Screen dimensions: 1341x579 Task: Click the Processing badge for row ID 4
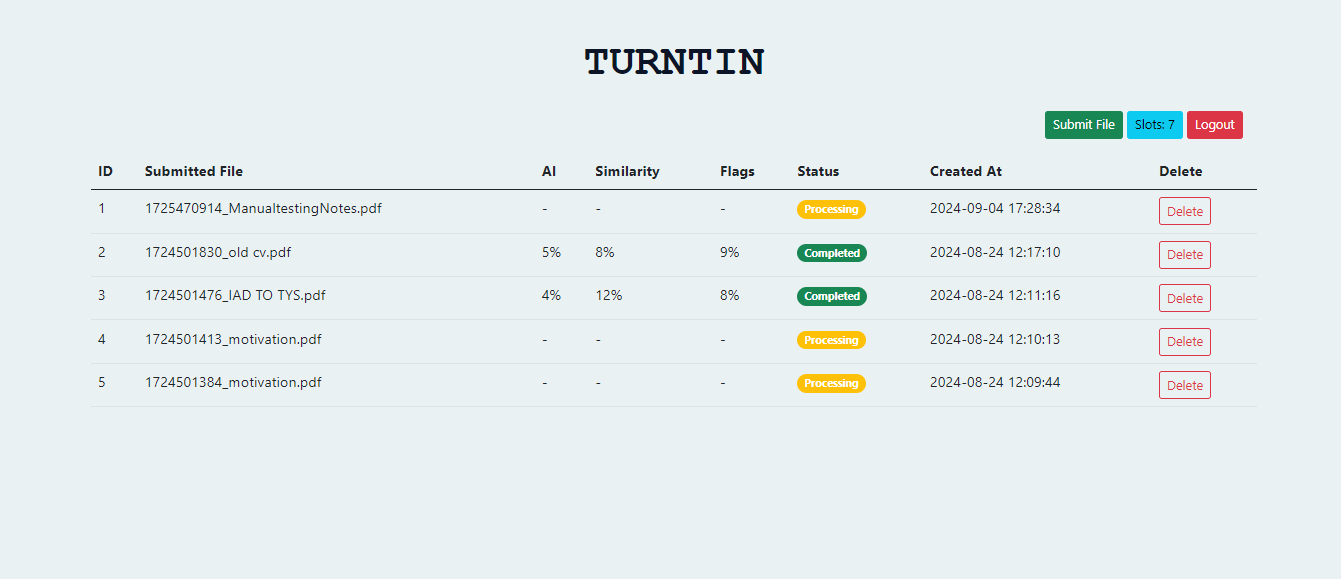click(831, 340)
